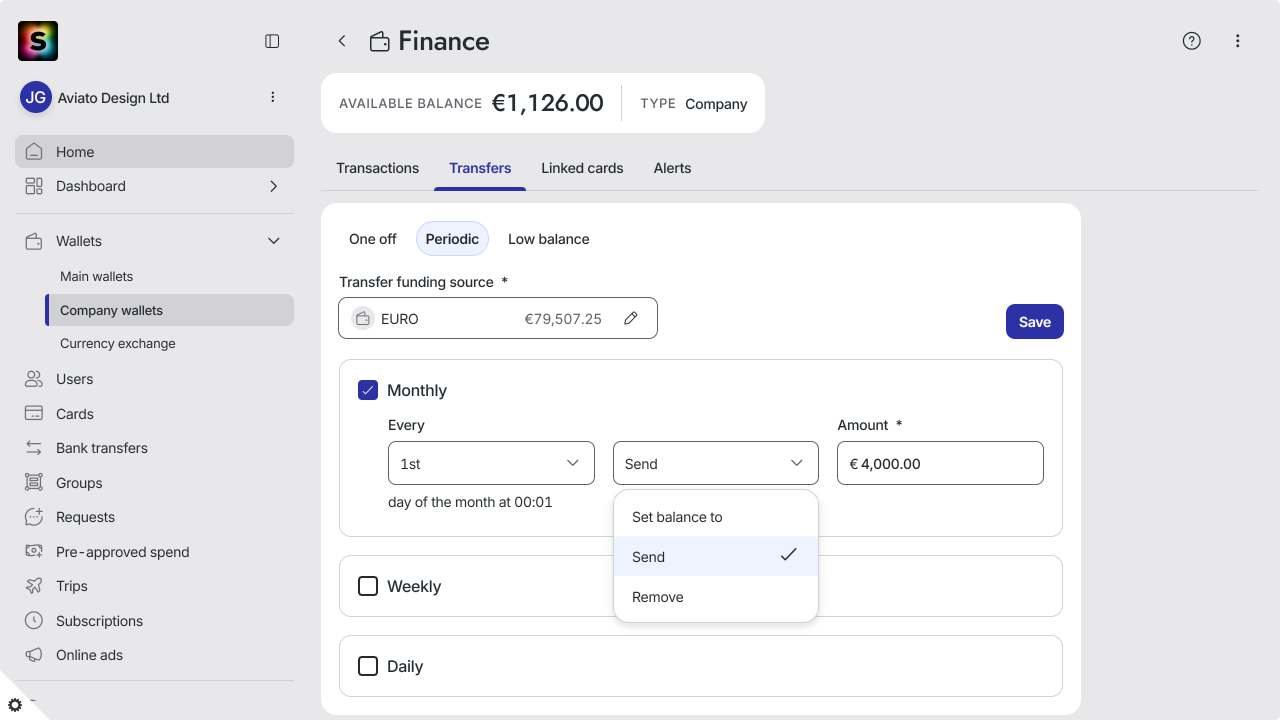Screen dimensions: 1280x720
Task: Open Company wallets in sidebar
Action: coord(170,310)
